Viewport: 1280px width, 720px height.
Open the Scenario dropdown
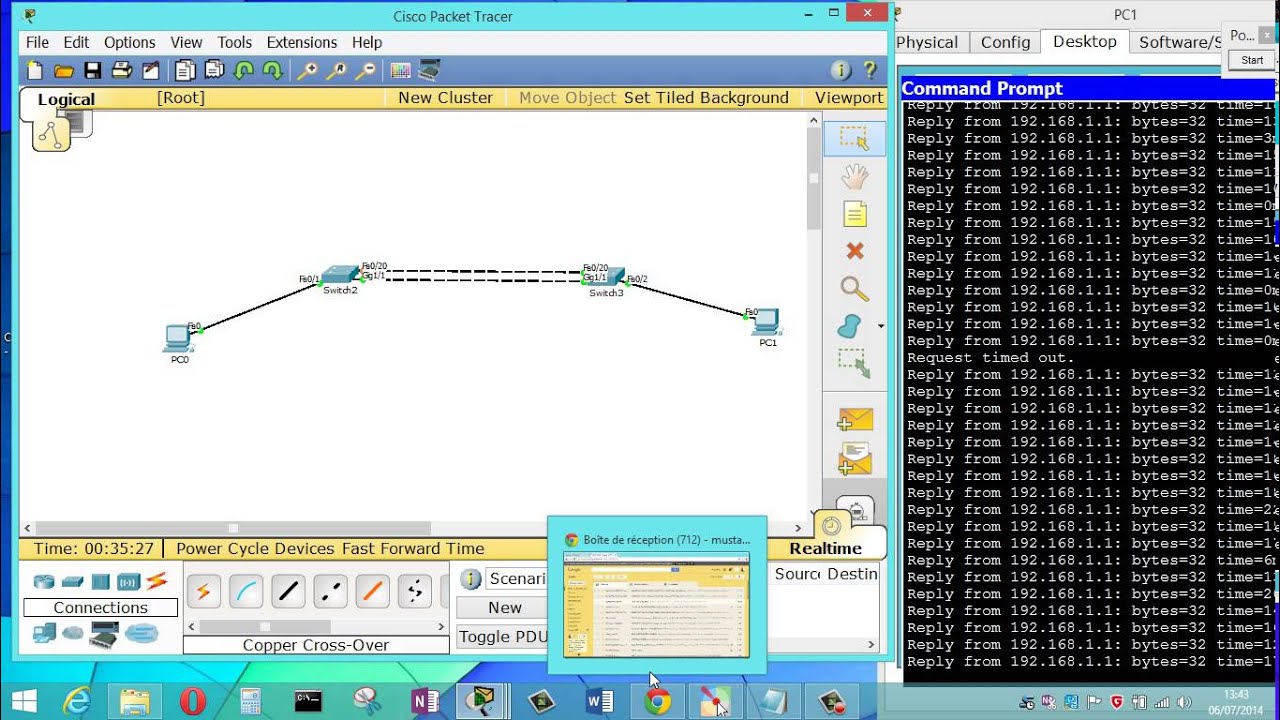pyautogui.click(x=516, y=578)
